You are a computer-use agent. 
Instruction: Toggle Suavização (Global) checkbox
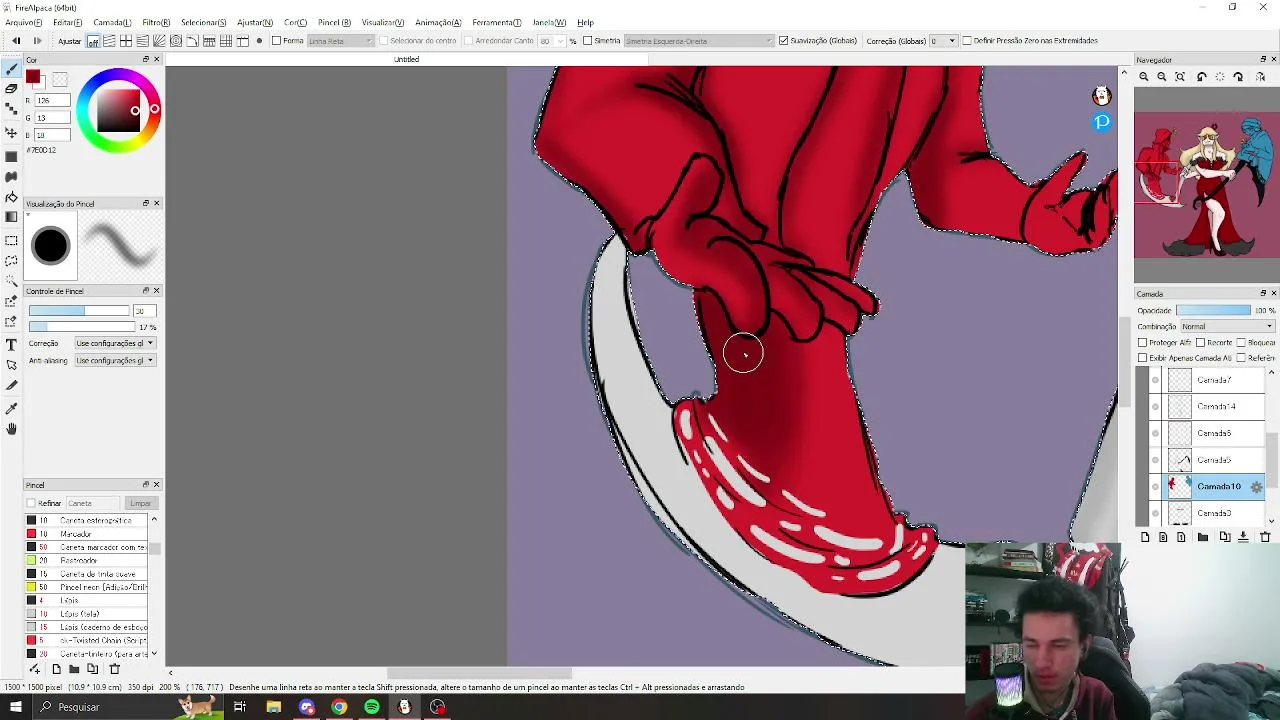click(x=783, y=41)
